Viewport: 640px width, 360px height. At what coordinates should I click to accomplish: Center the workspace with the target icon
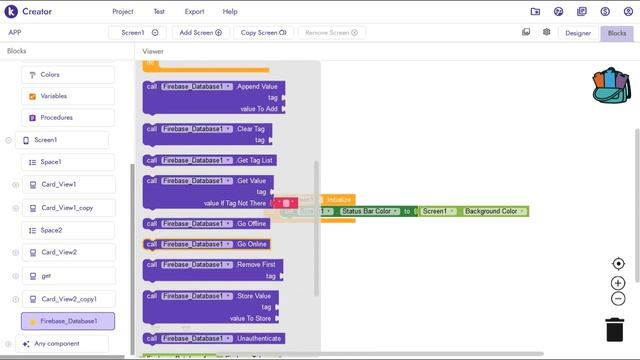pos(618,264)
